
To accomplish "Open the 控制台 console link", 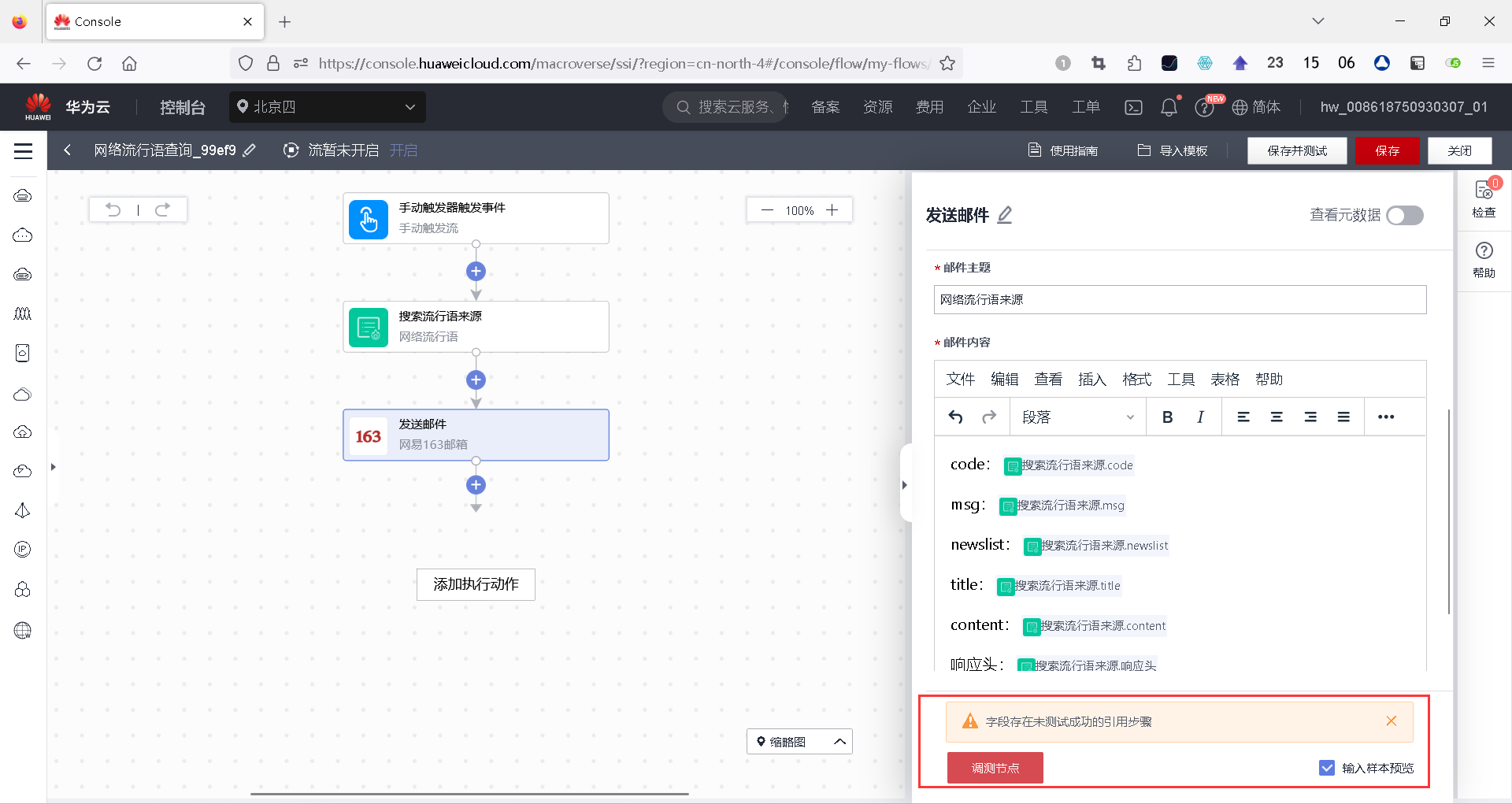I will [x=183, y=107].
